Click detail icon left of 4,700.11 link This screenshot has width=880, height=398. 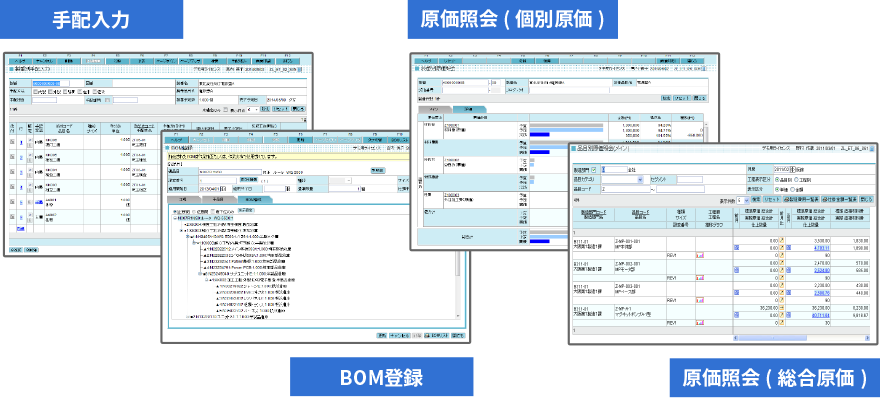pyautogui.click(x=789, y=248)
